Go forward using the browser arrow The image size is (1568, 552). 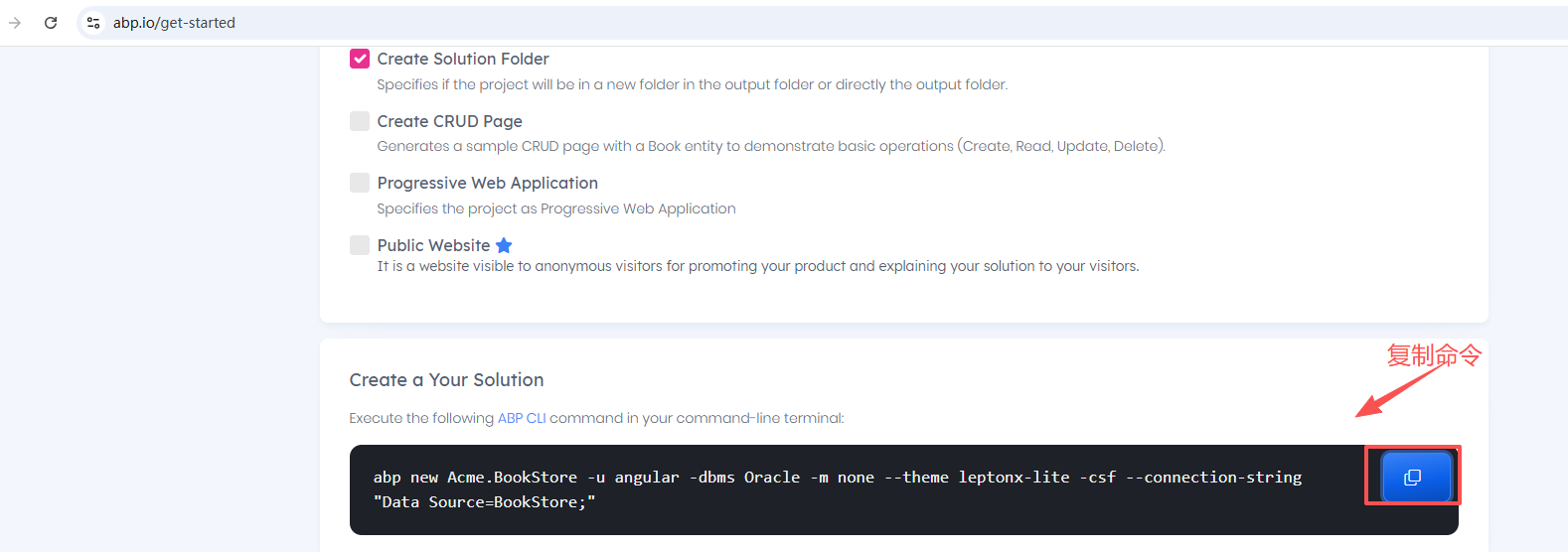click(x=15, y=23)
